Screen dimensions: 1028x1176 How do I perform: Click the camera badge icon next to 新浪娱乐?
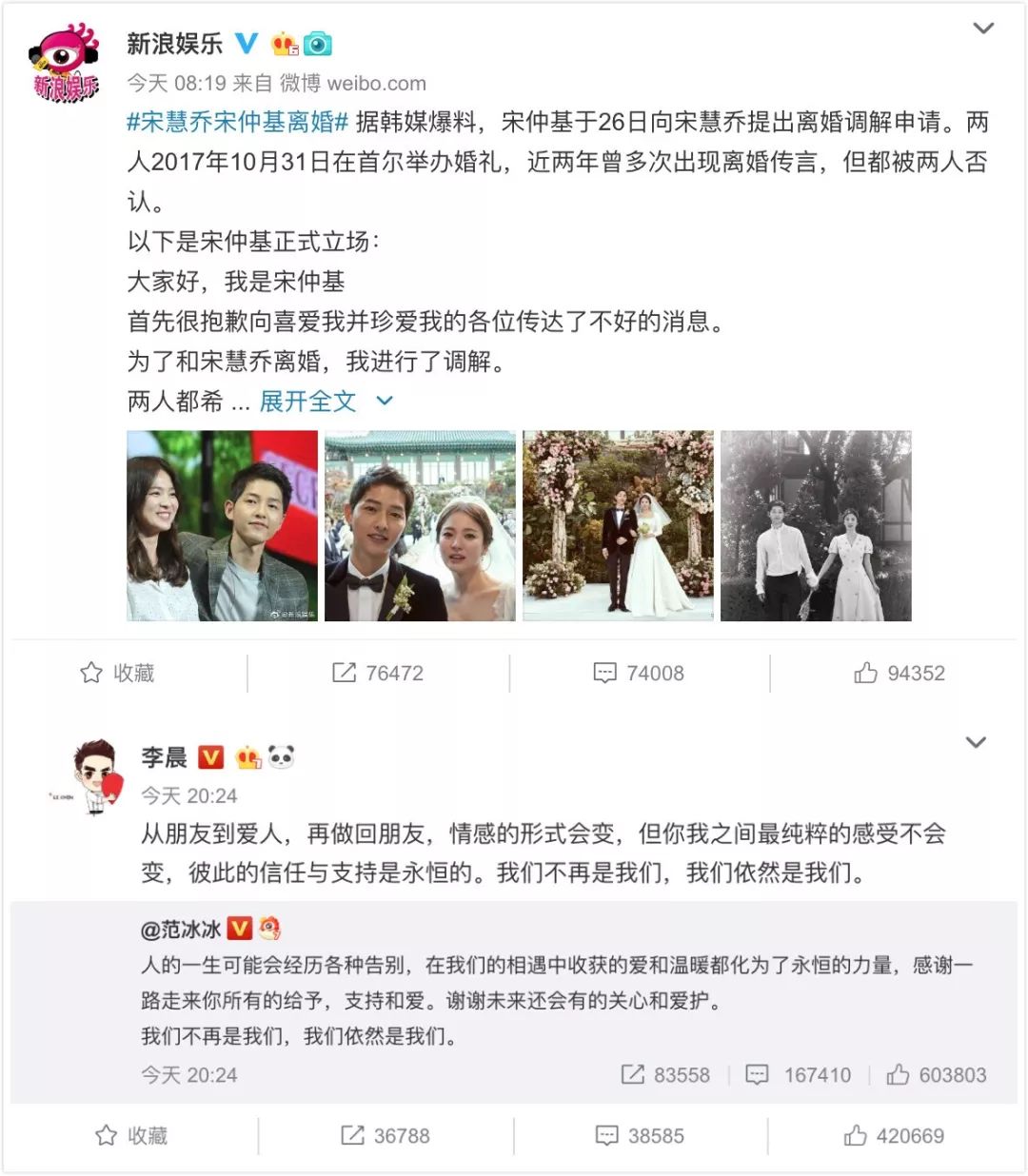(x=318, y=44)
